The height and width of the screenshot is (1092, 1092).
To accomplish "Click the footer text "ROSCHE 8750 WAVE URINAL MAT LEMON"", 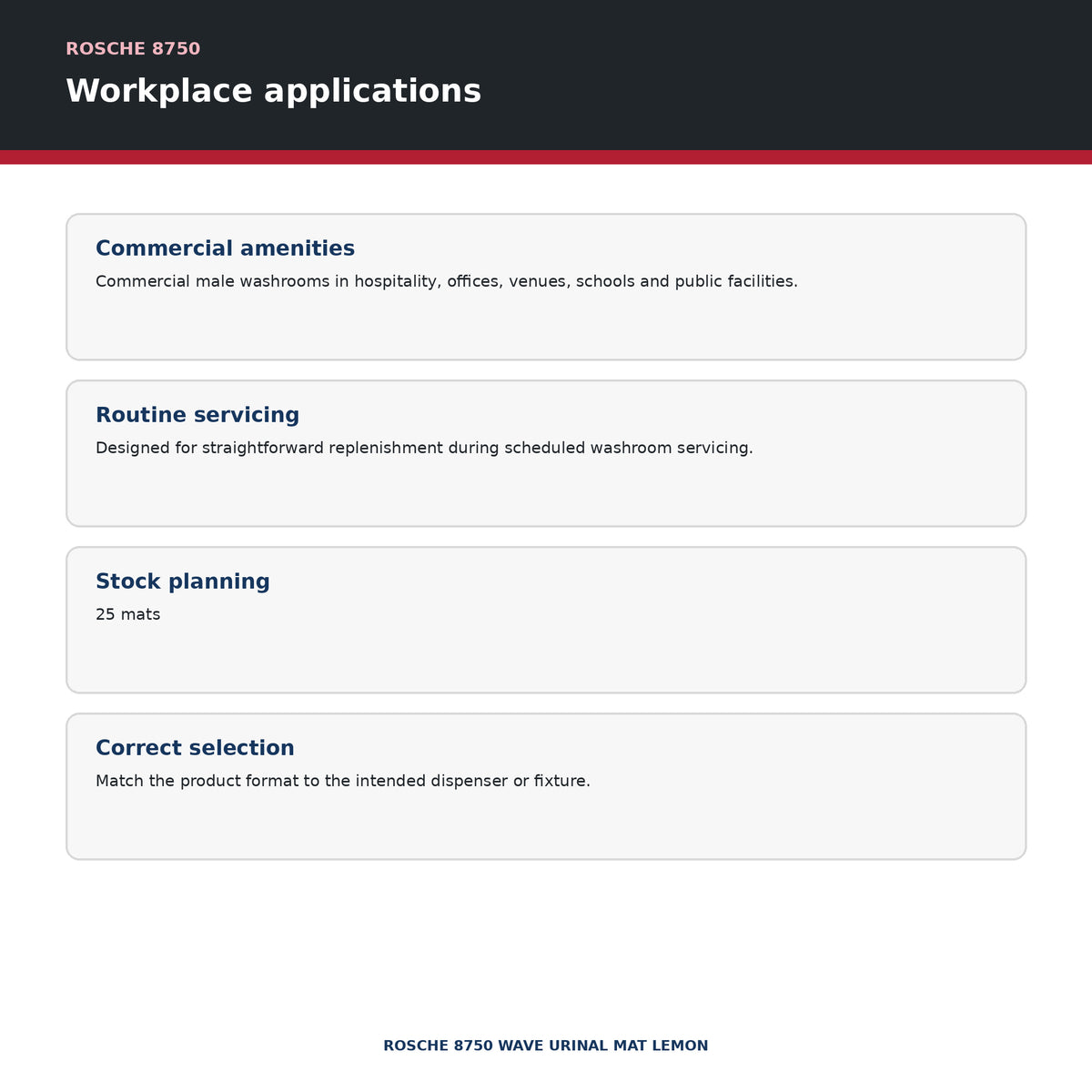I will (546, 1046).
